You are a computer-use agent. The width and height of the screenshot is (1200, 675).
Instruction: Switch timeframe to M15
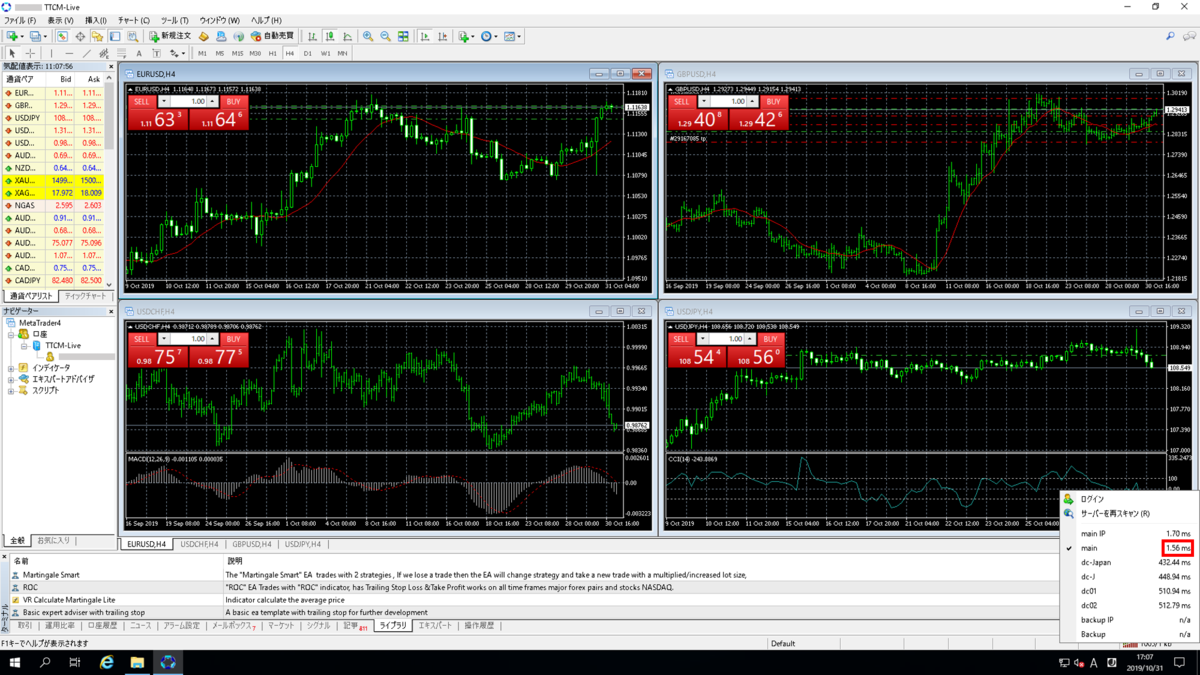(237, 53)
